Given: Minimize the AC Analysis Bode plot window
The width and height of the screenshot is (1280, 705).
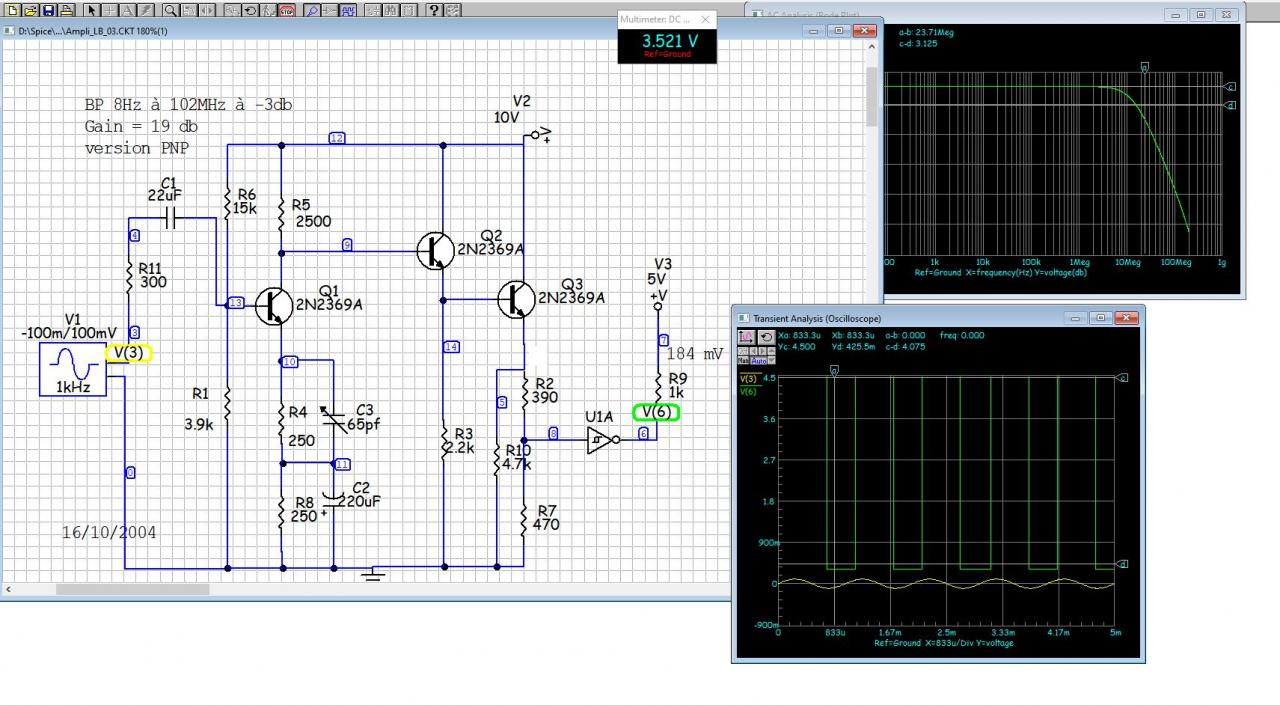Looking at the screenshot, I should pyautogui.click(x=1176, y=15).
